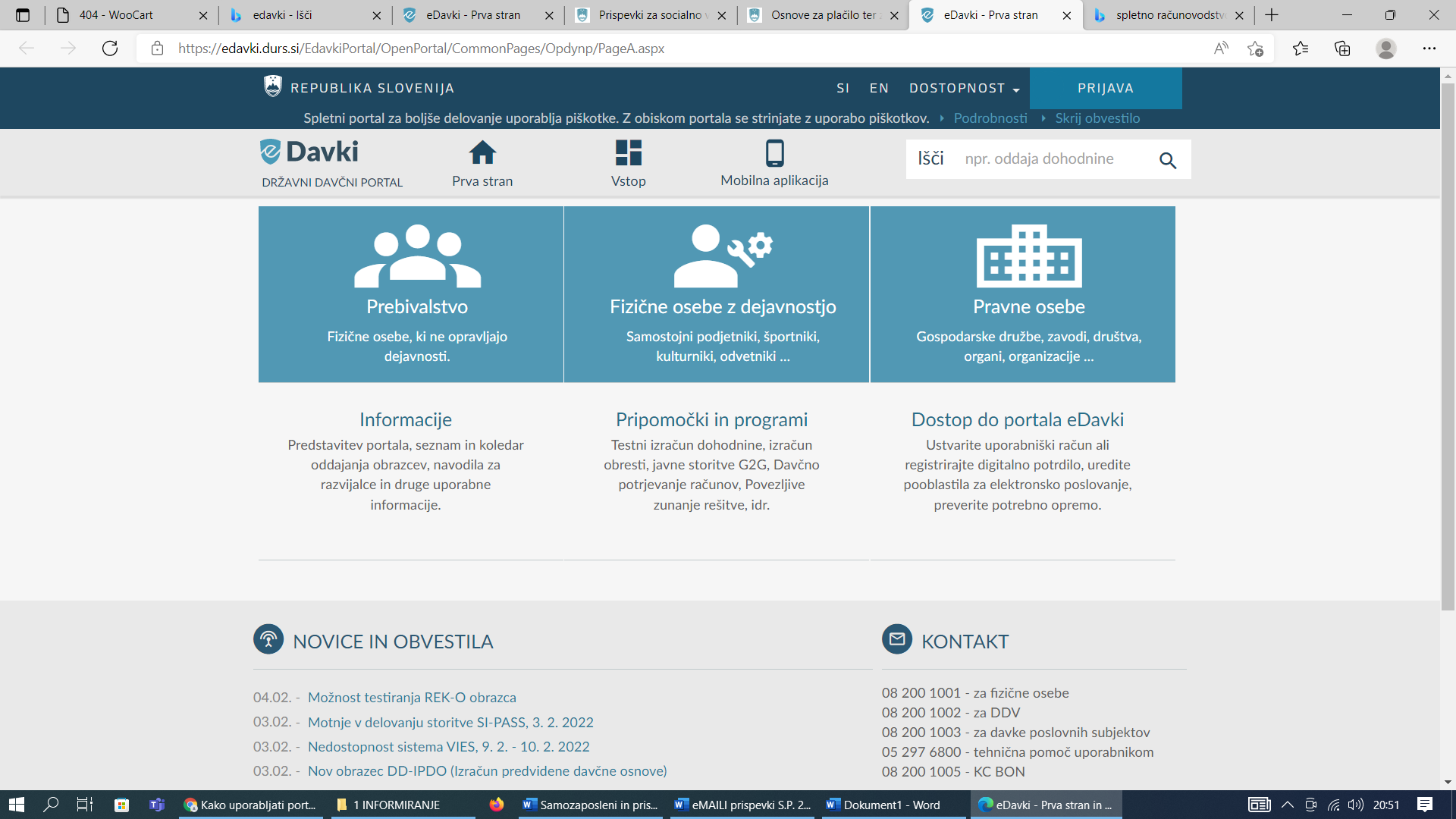
Task: Click the Prva stran home icon
Action: (x=482, y=152)
